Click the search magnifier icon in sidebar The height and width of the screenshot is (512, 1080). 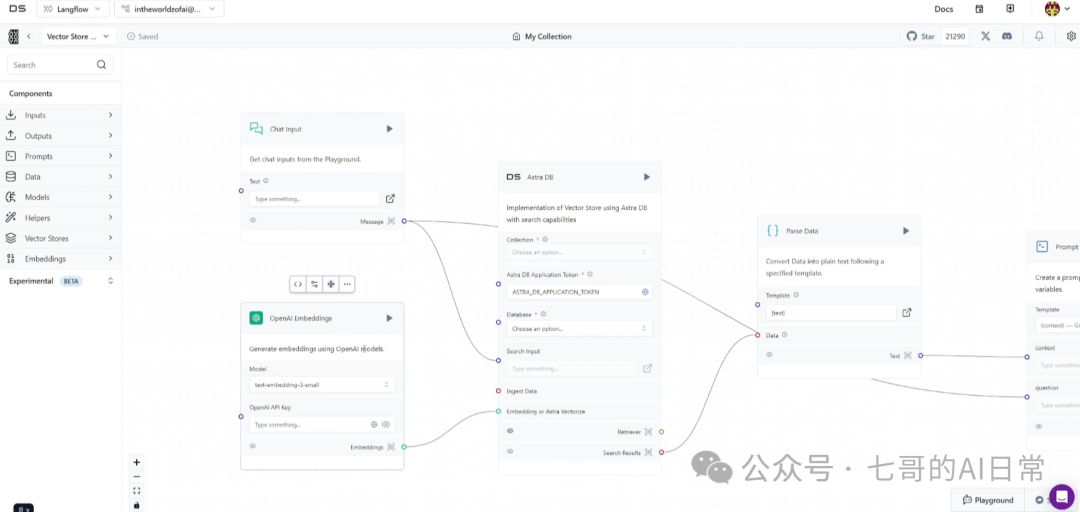pyautogui.click(x=101, y=65)
